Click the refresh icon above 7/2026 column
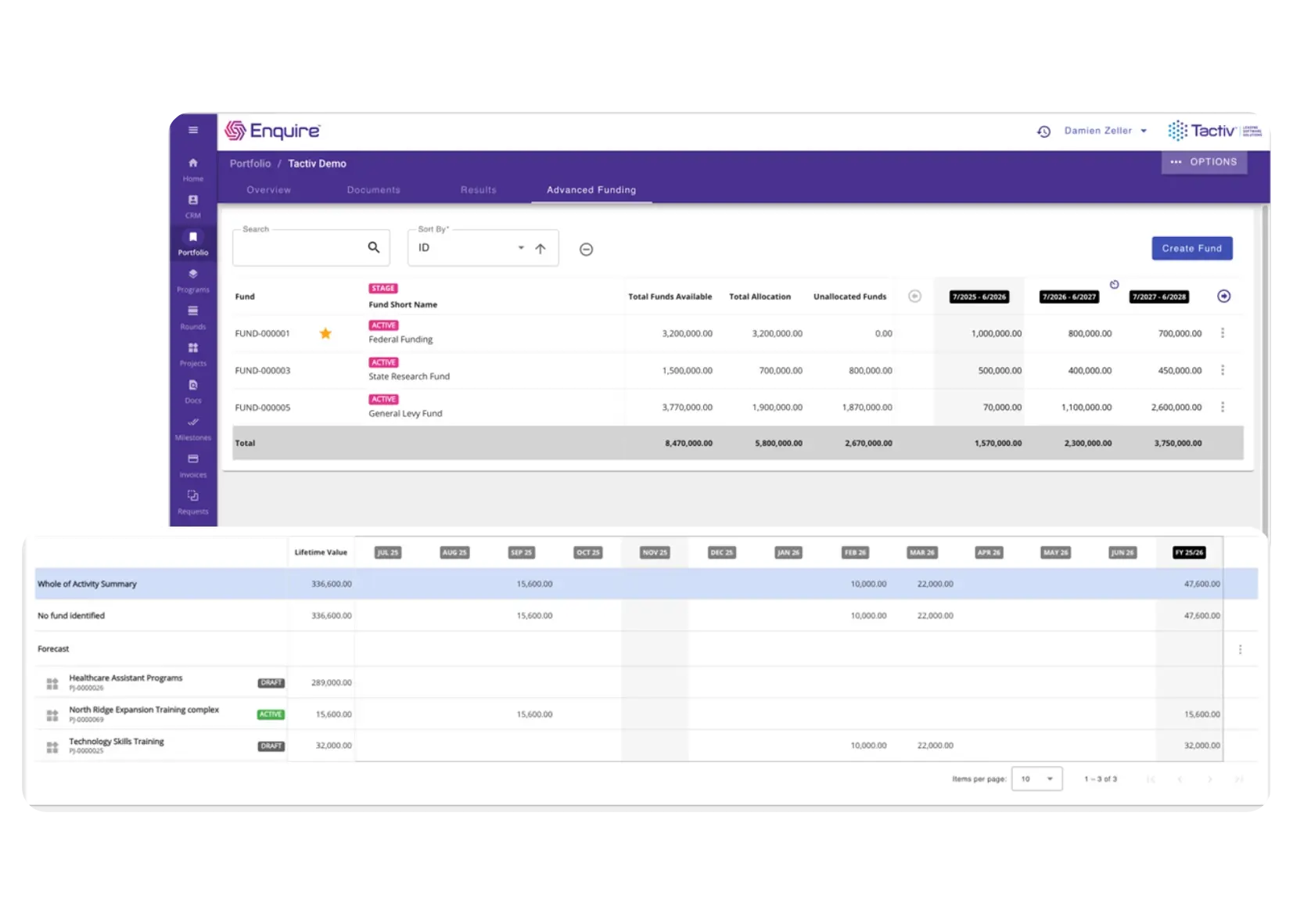 tap(1114, 285)
